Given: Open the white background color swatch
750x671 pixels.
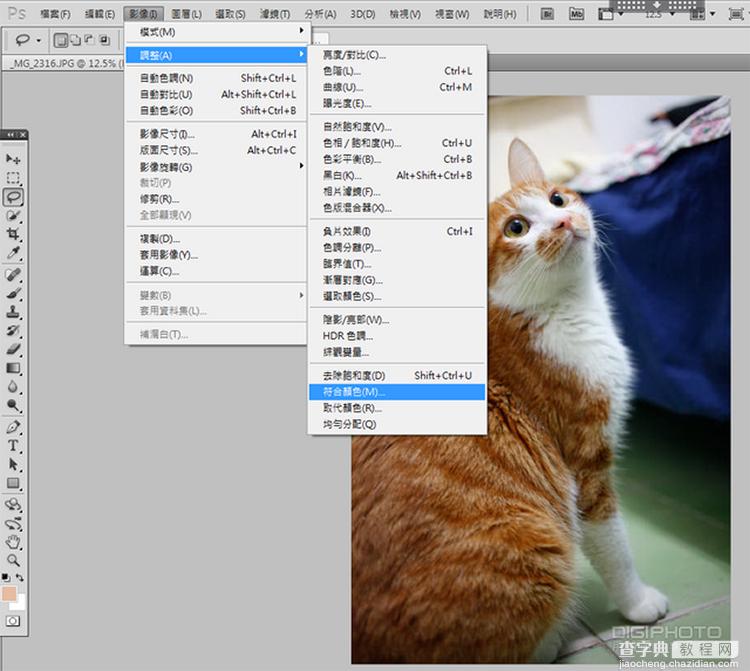Looking at the screenshot, I should [19, 604].
